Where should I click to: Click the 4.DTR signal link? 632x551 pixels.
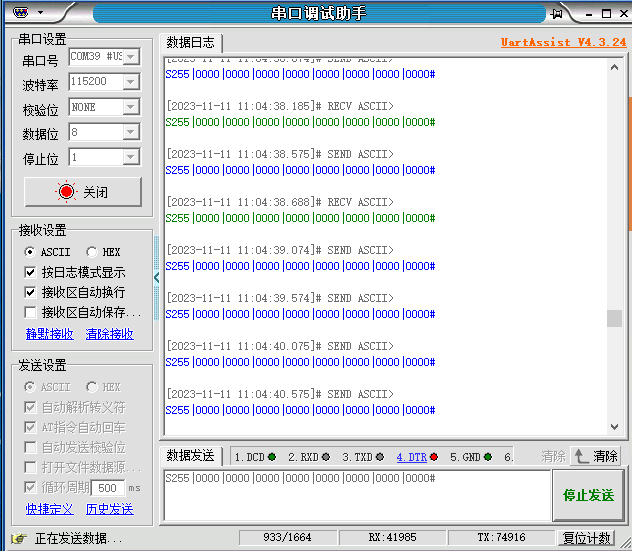[412, 457]
